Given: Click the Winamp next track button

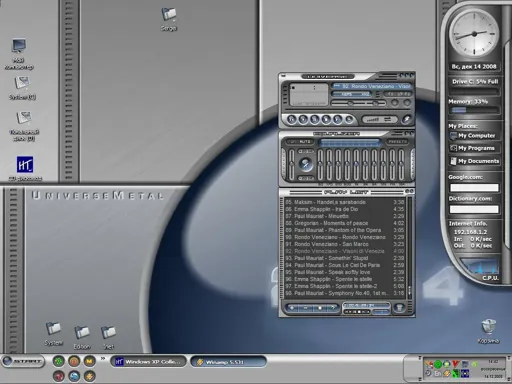Looking at the screenshot, I should [337, 119].
